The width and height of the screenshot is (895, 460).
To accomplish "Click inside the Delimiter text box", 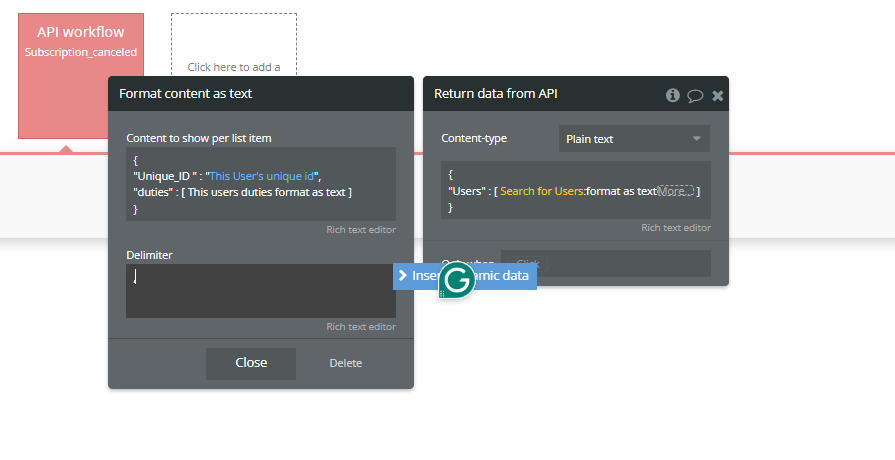I will (x=260, y=291).
